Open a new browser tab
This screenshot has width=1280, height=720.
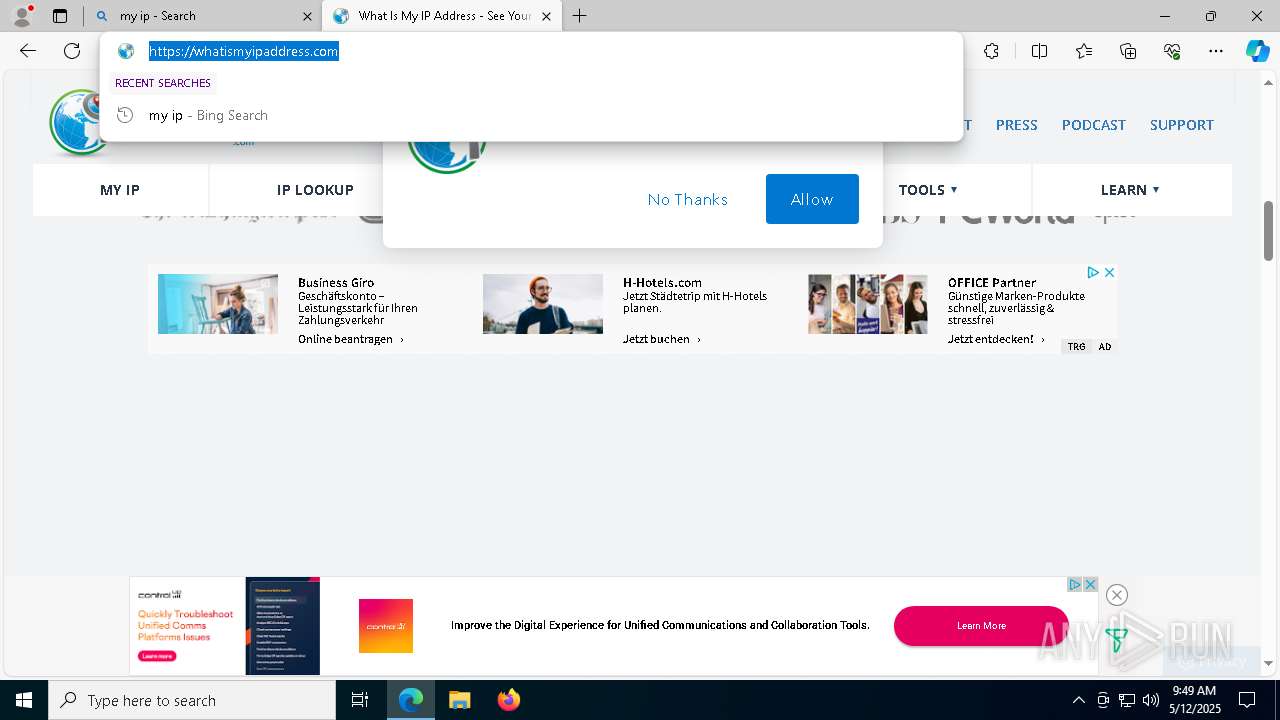pos(579,16)
